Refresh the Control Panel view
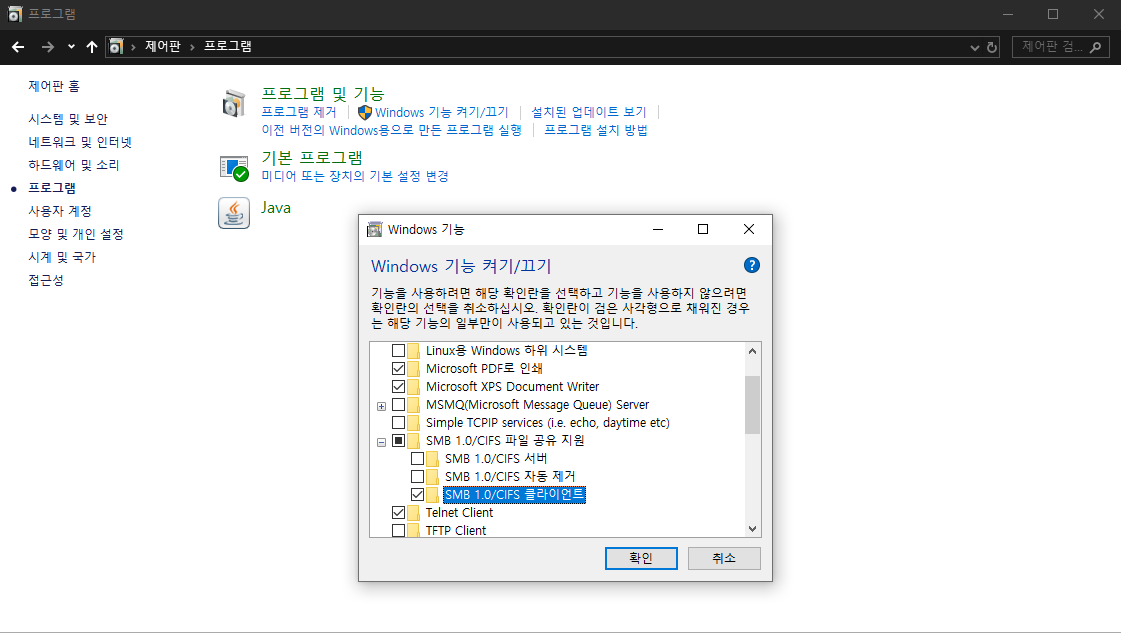1121x633 pixels. [992, 47]
